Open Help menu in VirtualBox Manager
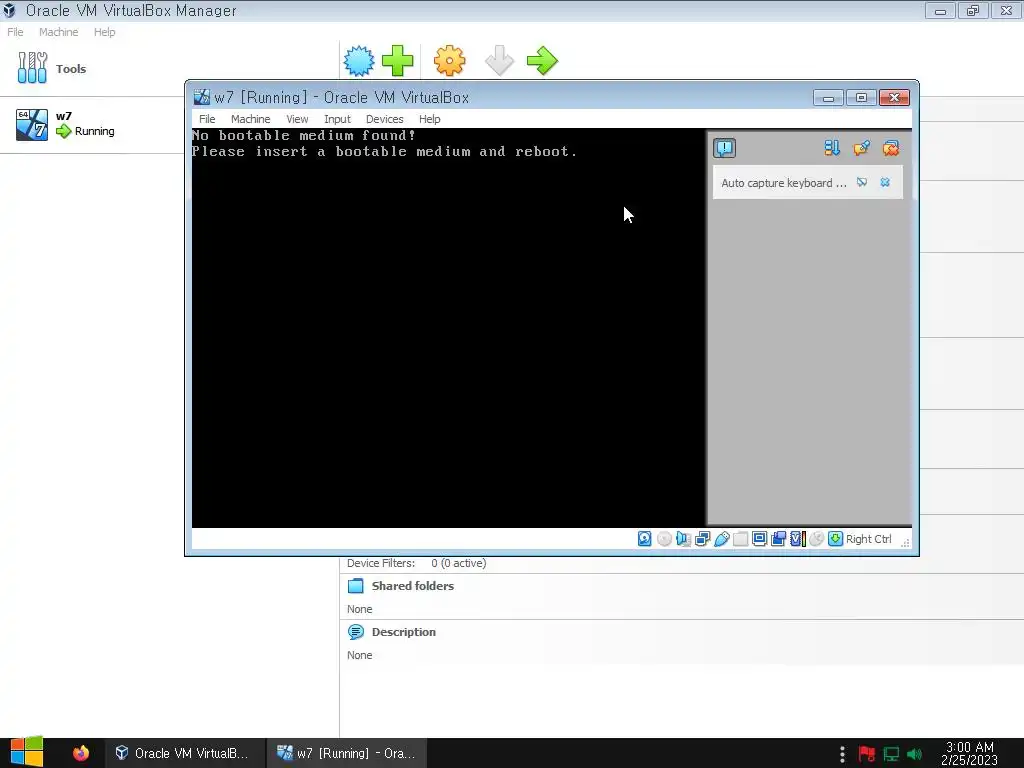This screenshot has width=1024, height=768. (x=104, y=32)
